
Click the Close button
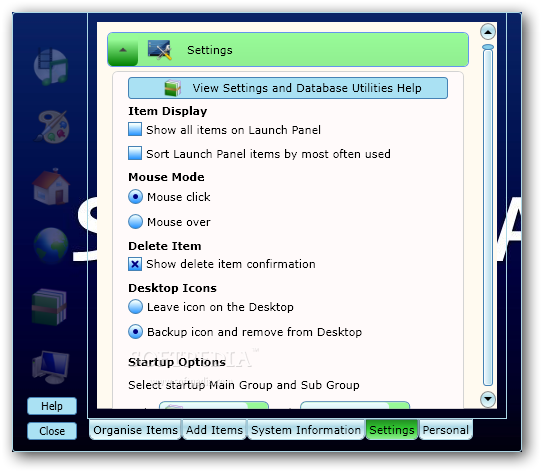(x=52, y=431)
